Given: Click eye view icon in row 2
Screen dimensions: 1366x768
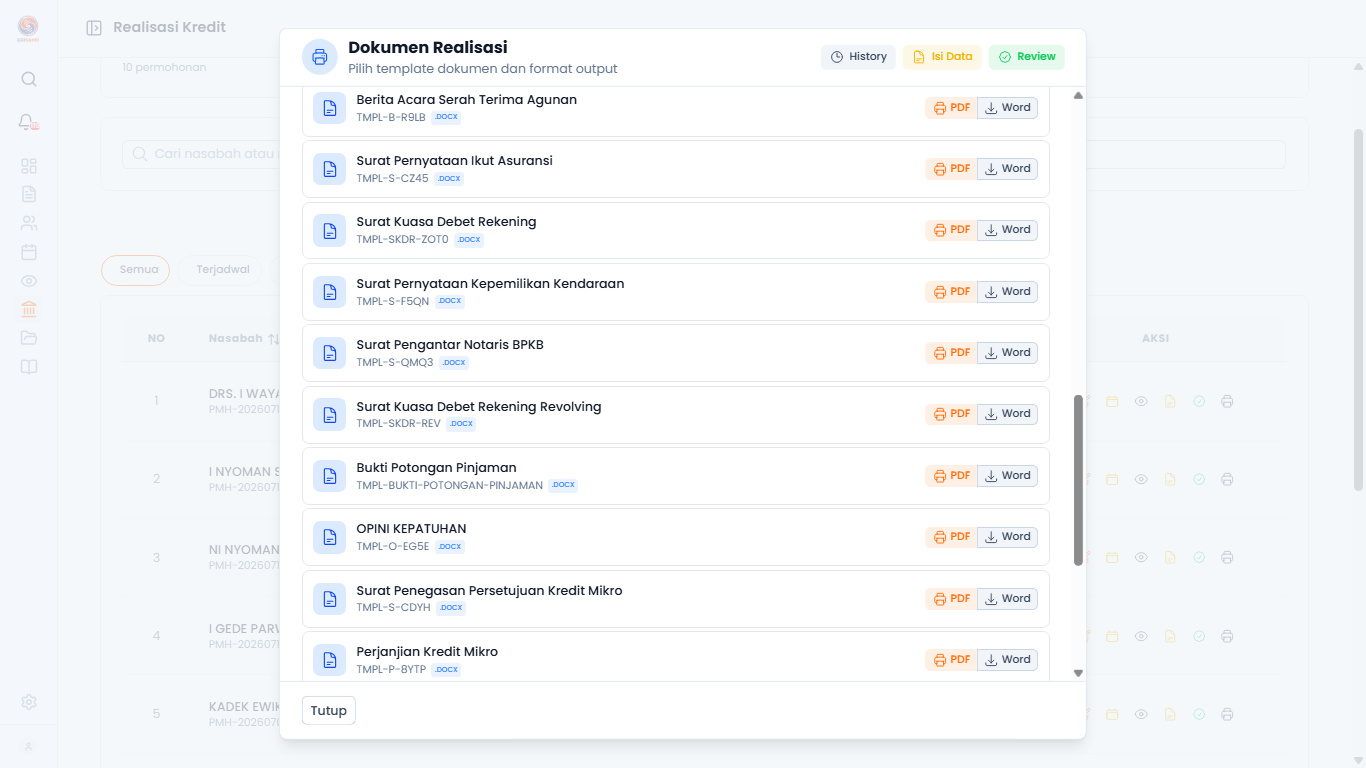Looking at the screenshot, I should (x=1141, y=479).
